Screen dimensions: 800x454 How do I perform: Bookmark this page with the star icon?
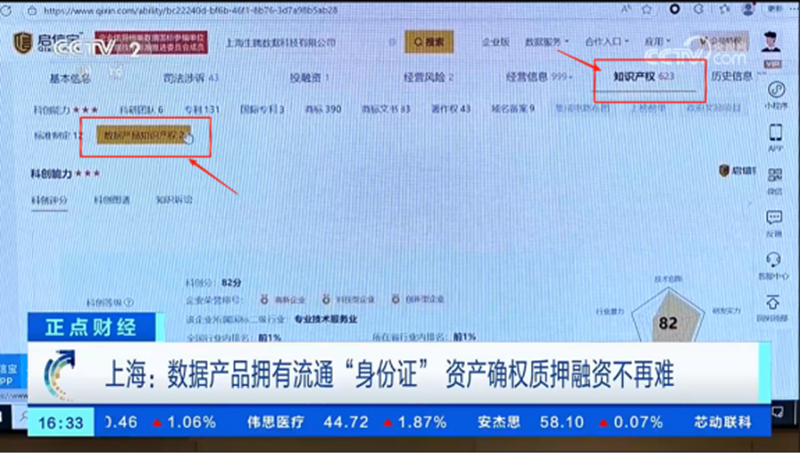click(x=647, y=9)
